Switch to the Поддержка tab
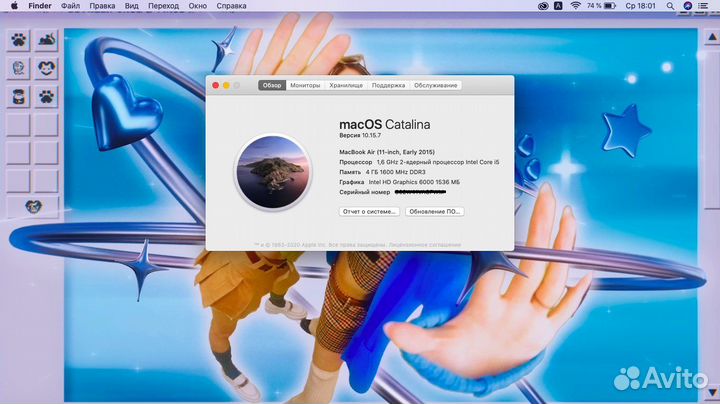 coord(388,85)
